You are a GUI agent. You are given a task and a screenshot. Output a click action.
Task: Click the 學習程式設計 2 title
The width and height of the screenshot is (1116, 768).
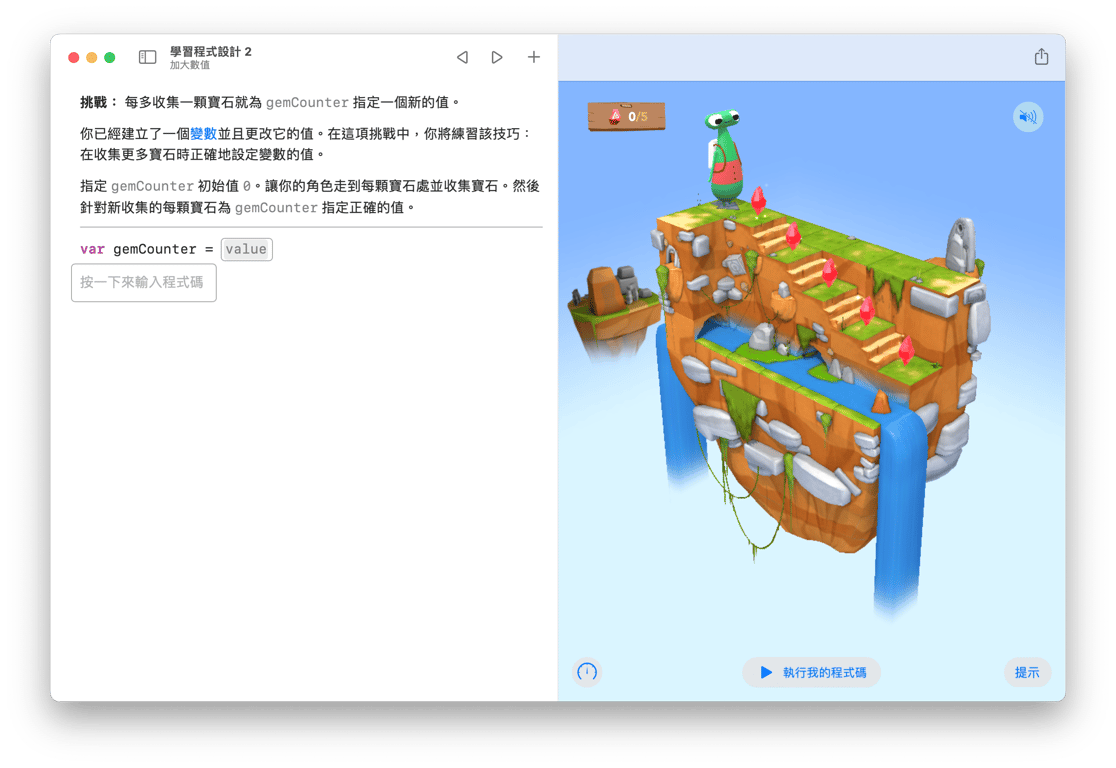pyautogui.click(x=211, y=51)
